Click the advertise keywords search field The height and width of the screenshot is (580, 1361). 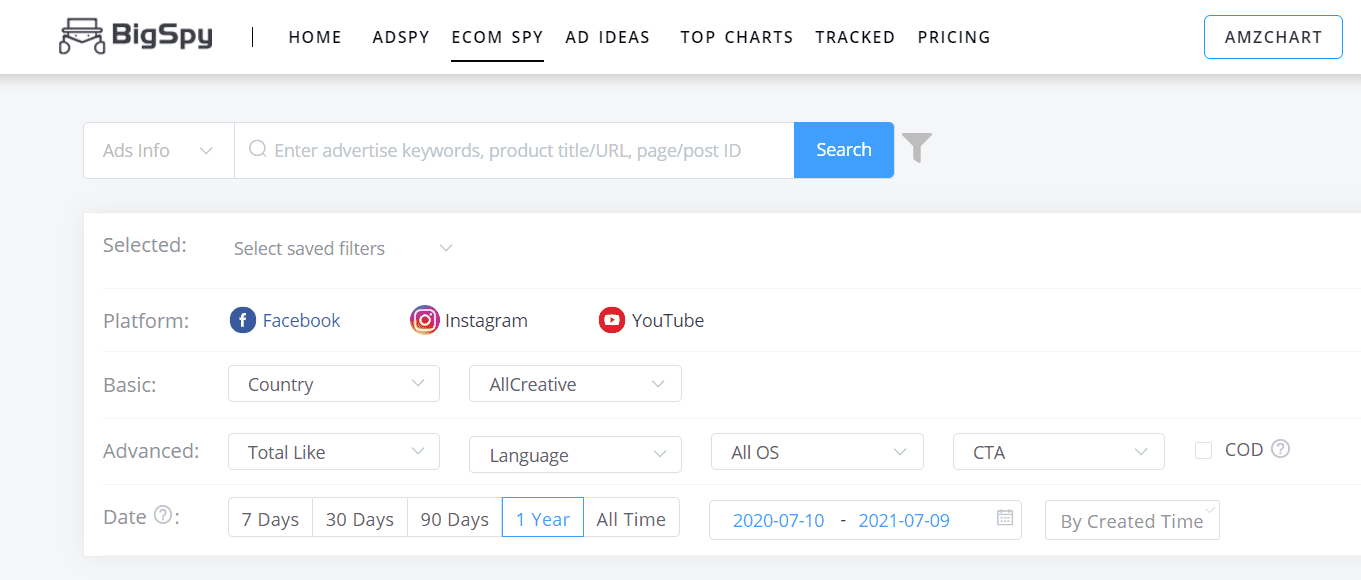pyautogui.click(x=514, y=150)
